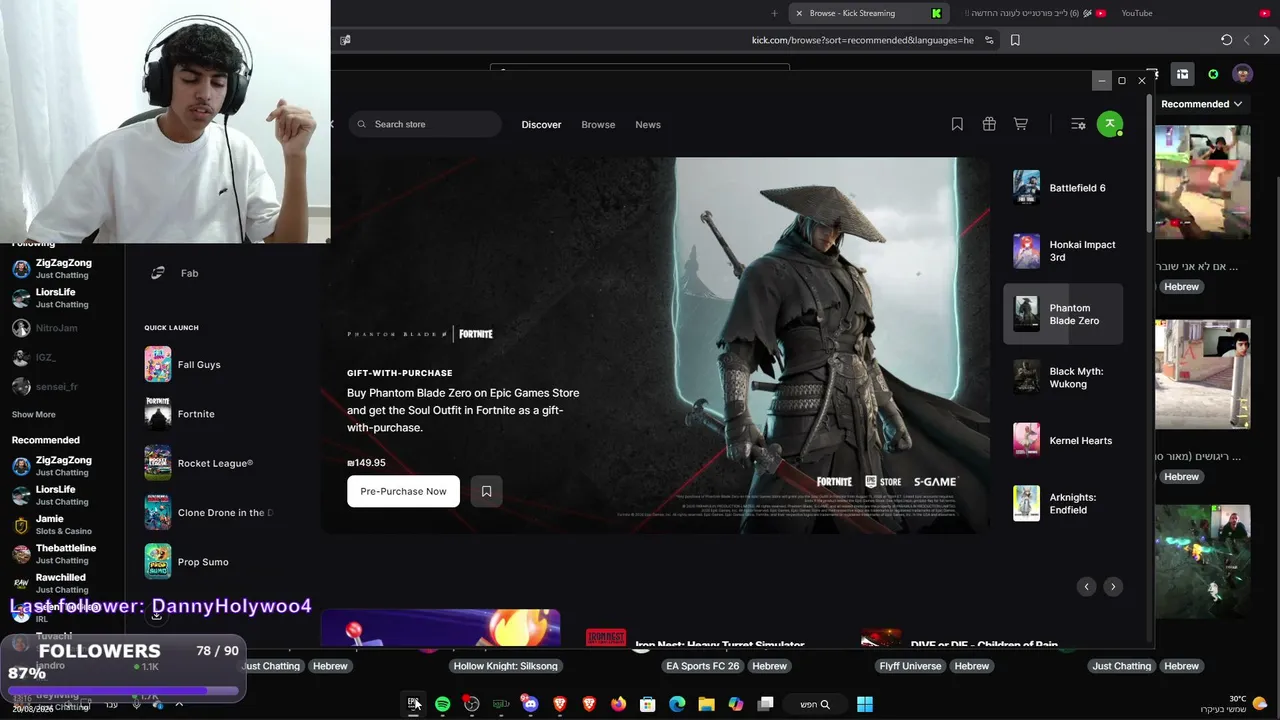Screen dimensions: 1280x720
Task: Select Phantom Blade Zero in featured list
Action: pyautogui.click(x=1063, y=314)
